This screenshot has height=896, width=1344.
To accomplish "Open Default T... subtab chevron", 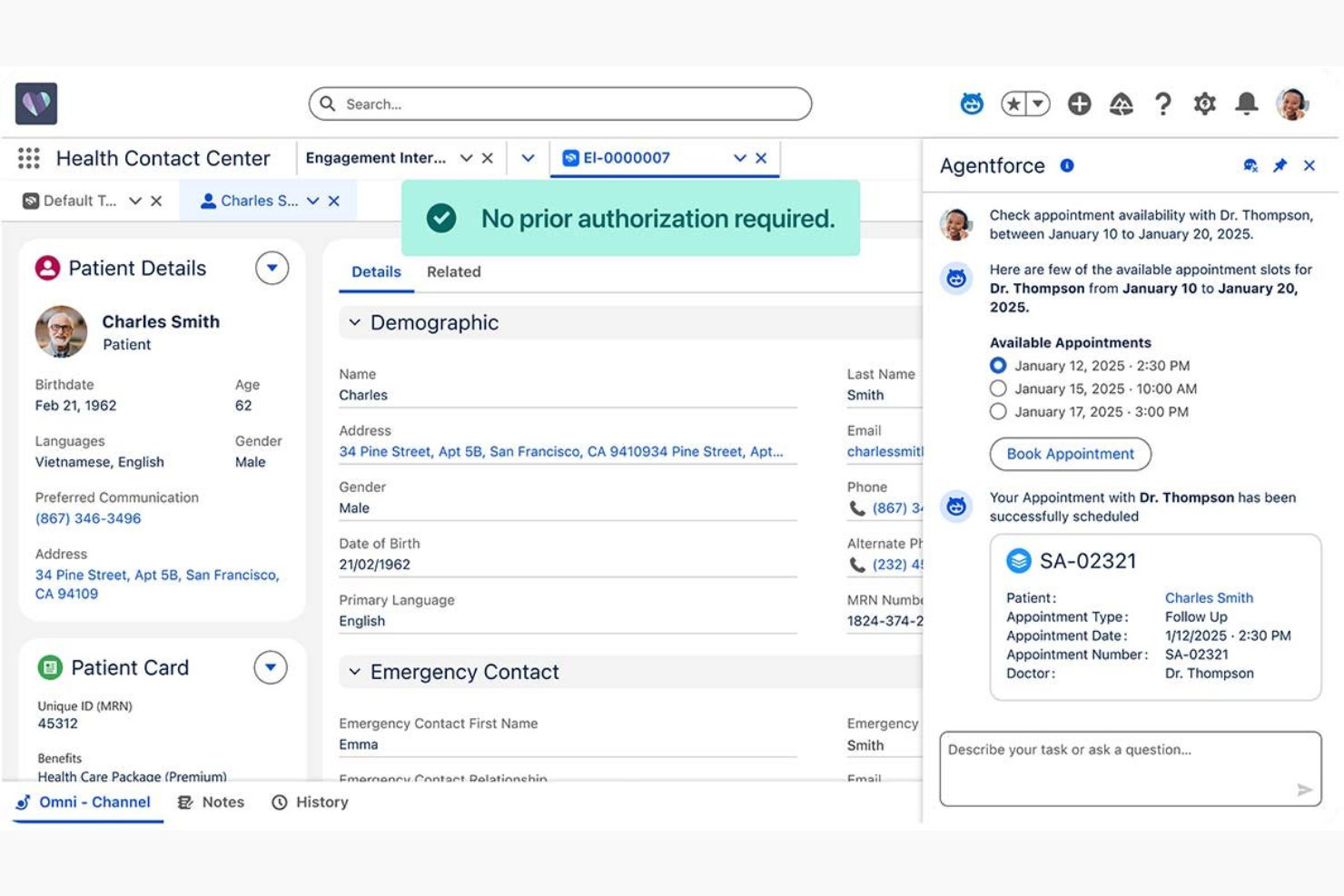I will click(x=135, y=201).
